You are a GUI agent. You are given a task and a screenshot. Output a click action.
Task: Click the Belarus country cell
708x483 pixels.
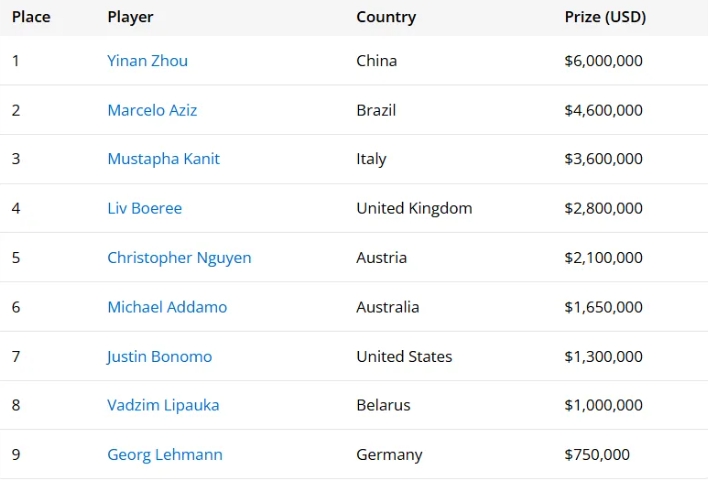[383, 406]
